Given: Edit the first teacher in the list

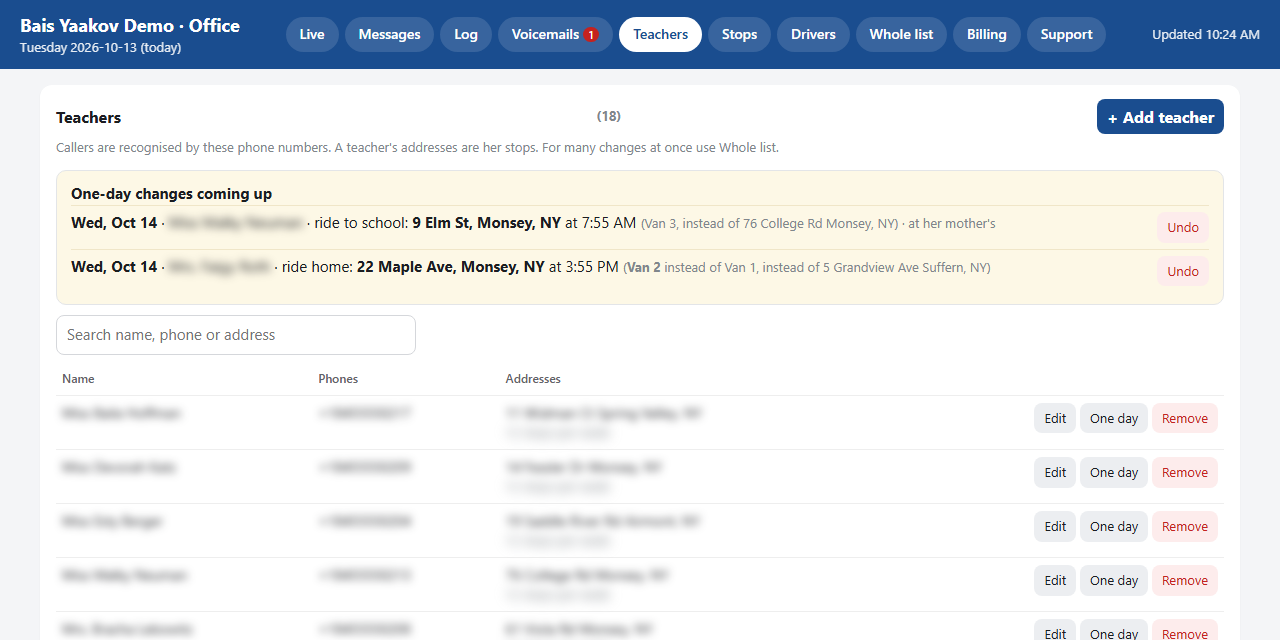Looking at the screenshot, I should click(x=1055, y=419).
